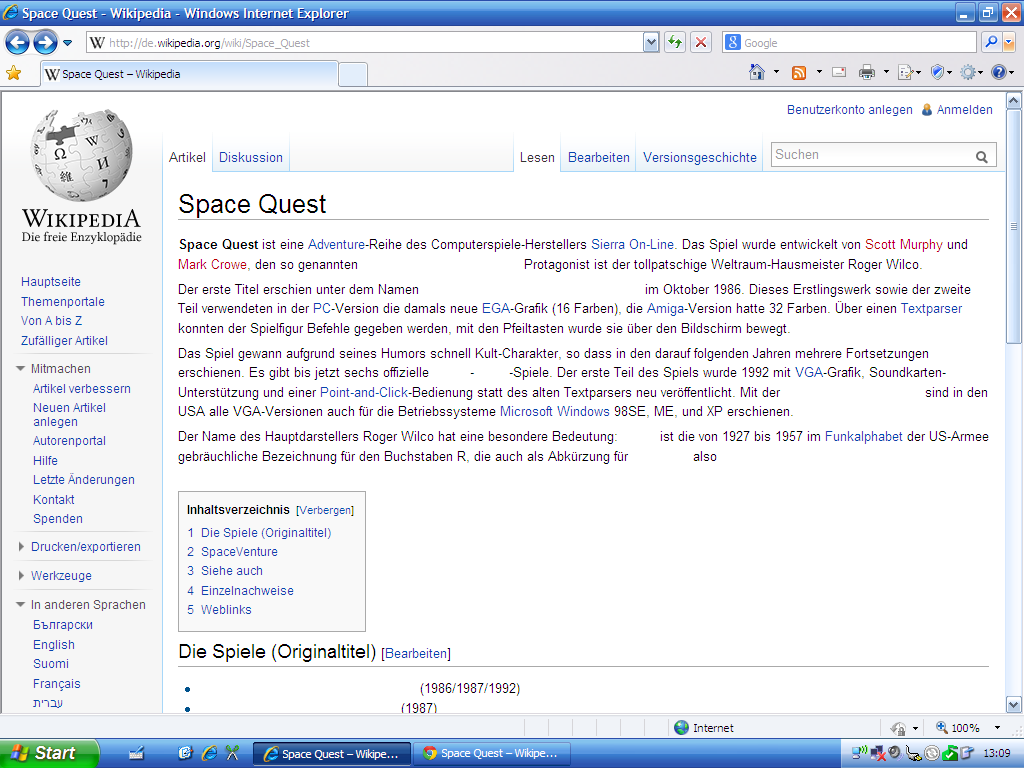Open the address bar history dropdown
The width and height of the screenshot is (1024, 768).
click(x=650, y=43)
